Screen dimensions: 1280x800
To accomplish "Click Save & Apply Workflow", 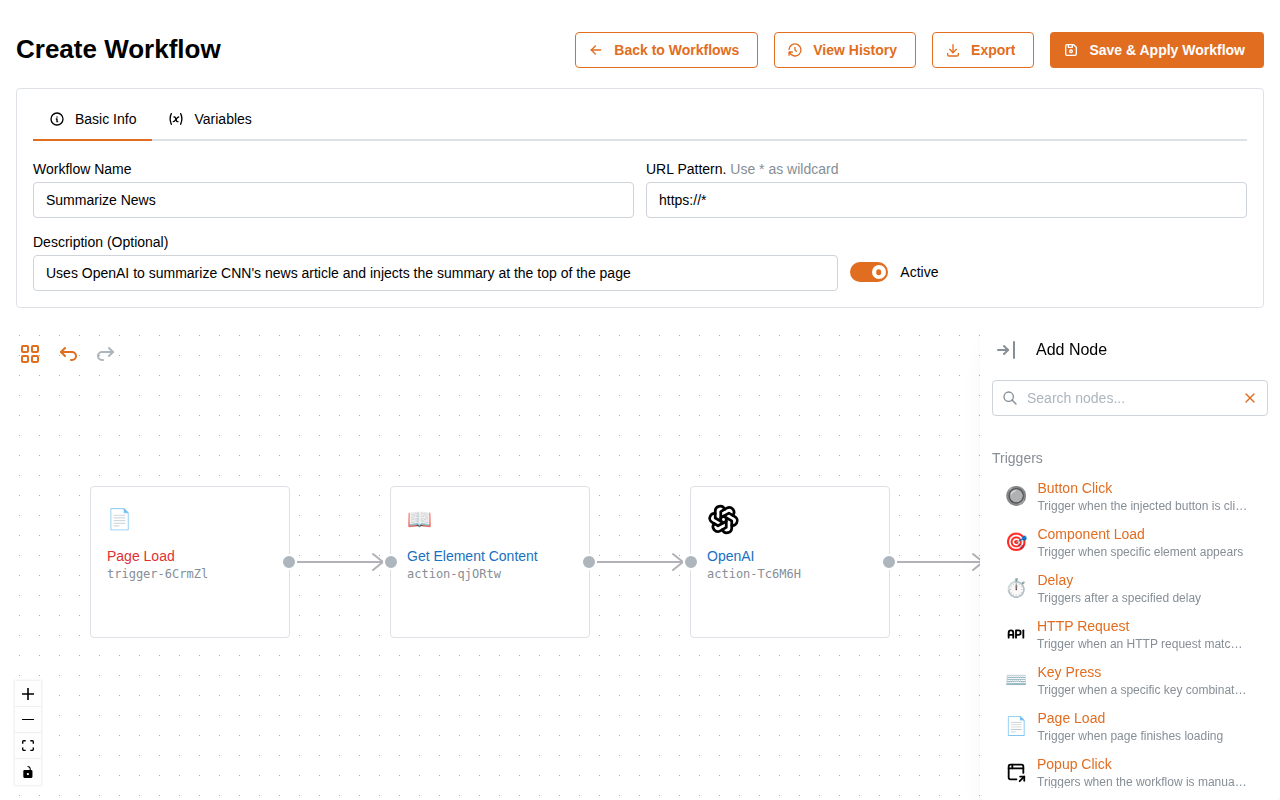I will click(1156, 49).
